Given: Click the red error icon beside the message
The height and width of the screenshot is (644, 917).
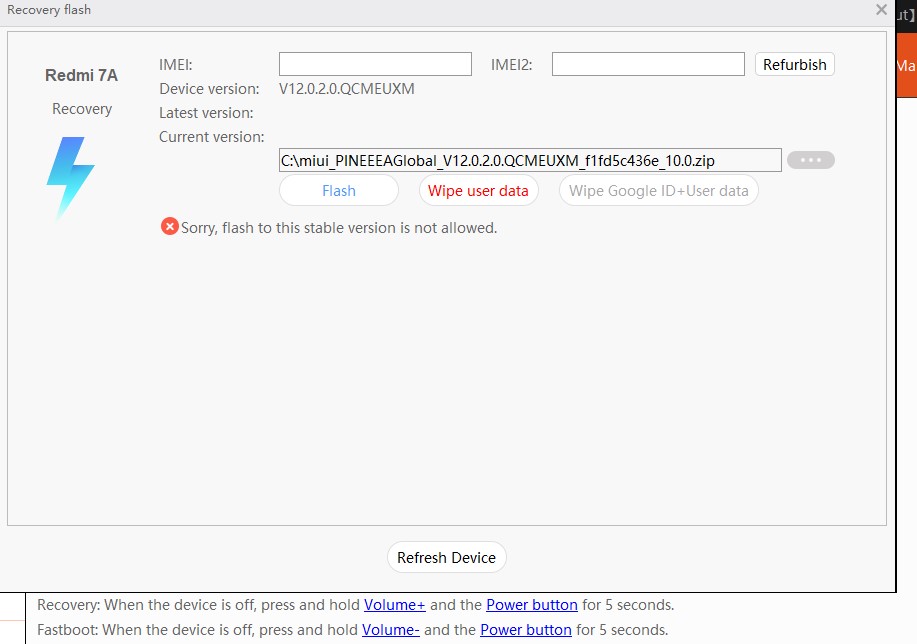Looking at the screenshot, I should 170,227.
